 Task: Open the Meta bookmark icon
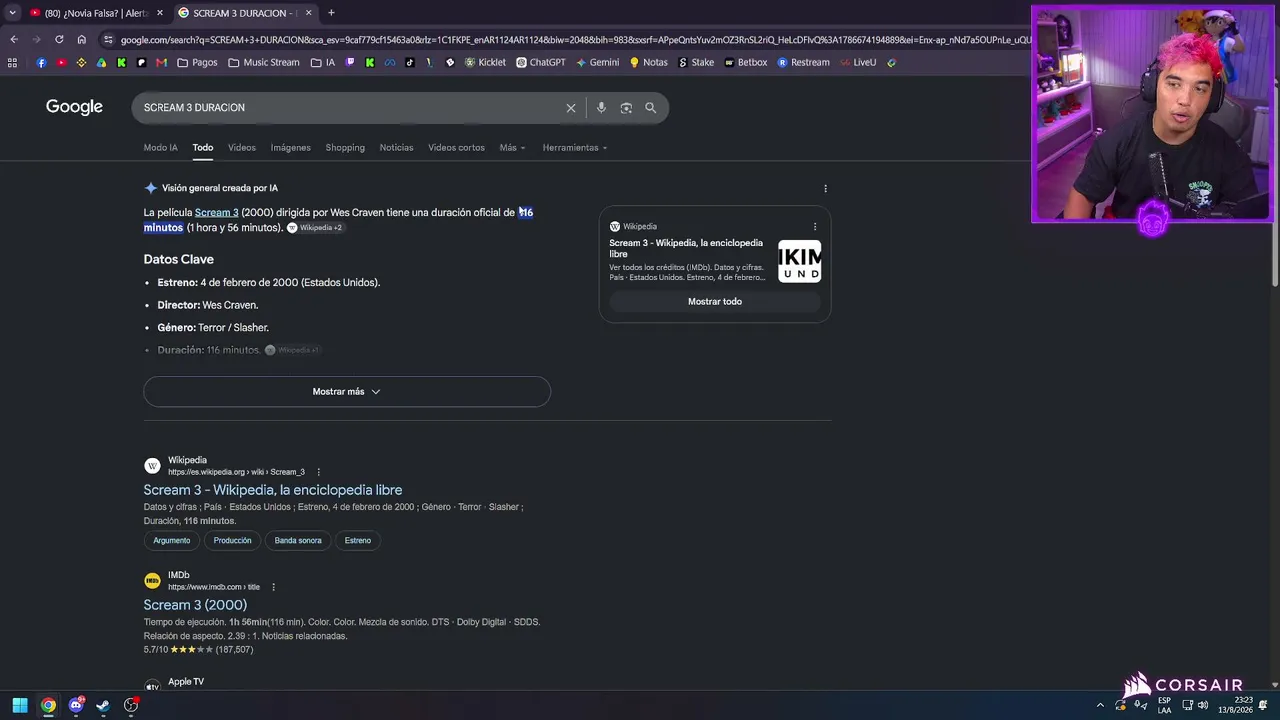(390, 62)
